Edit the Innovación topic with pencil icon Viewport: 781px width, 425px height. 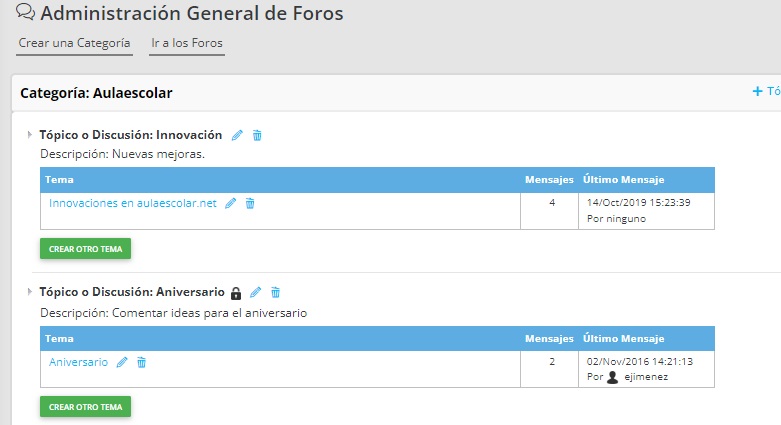[x=237, y=135]
